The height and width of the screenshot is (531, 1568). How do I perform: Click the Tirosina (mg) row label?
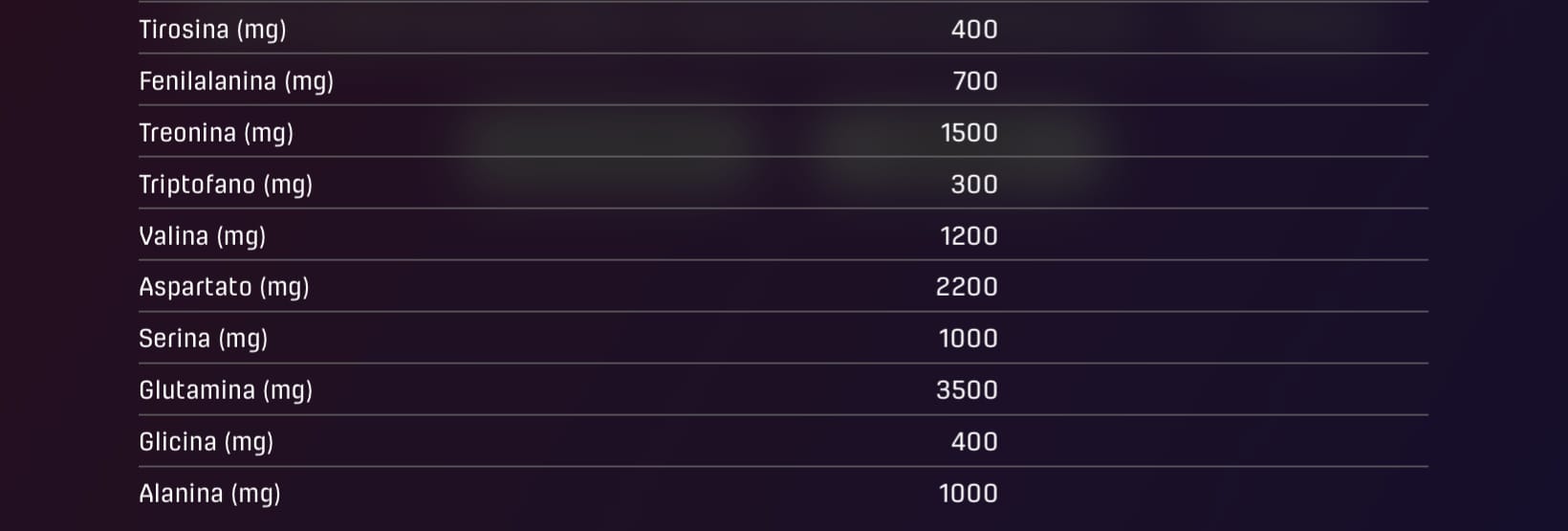pos(212,30)
